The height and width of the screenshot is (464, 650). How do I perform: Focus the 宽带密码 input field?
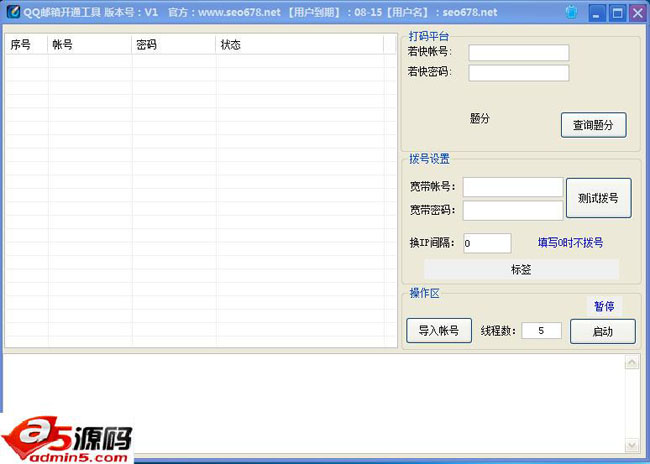(513, 210)
